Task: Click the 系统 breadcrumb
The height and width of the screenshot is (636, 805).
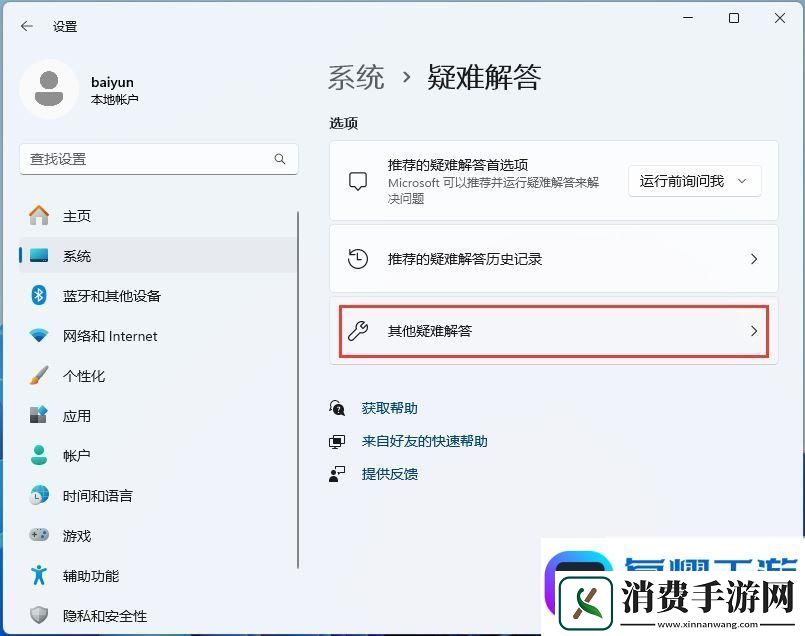Action: [x=356, y=78]
